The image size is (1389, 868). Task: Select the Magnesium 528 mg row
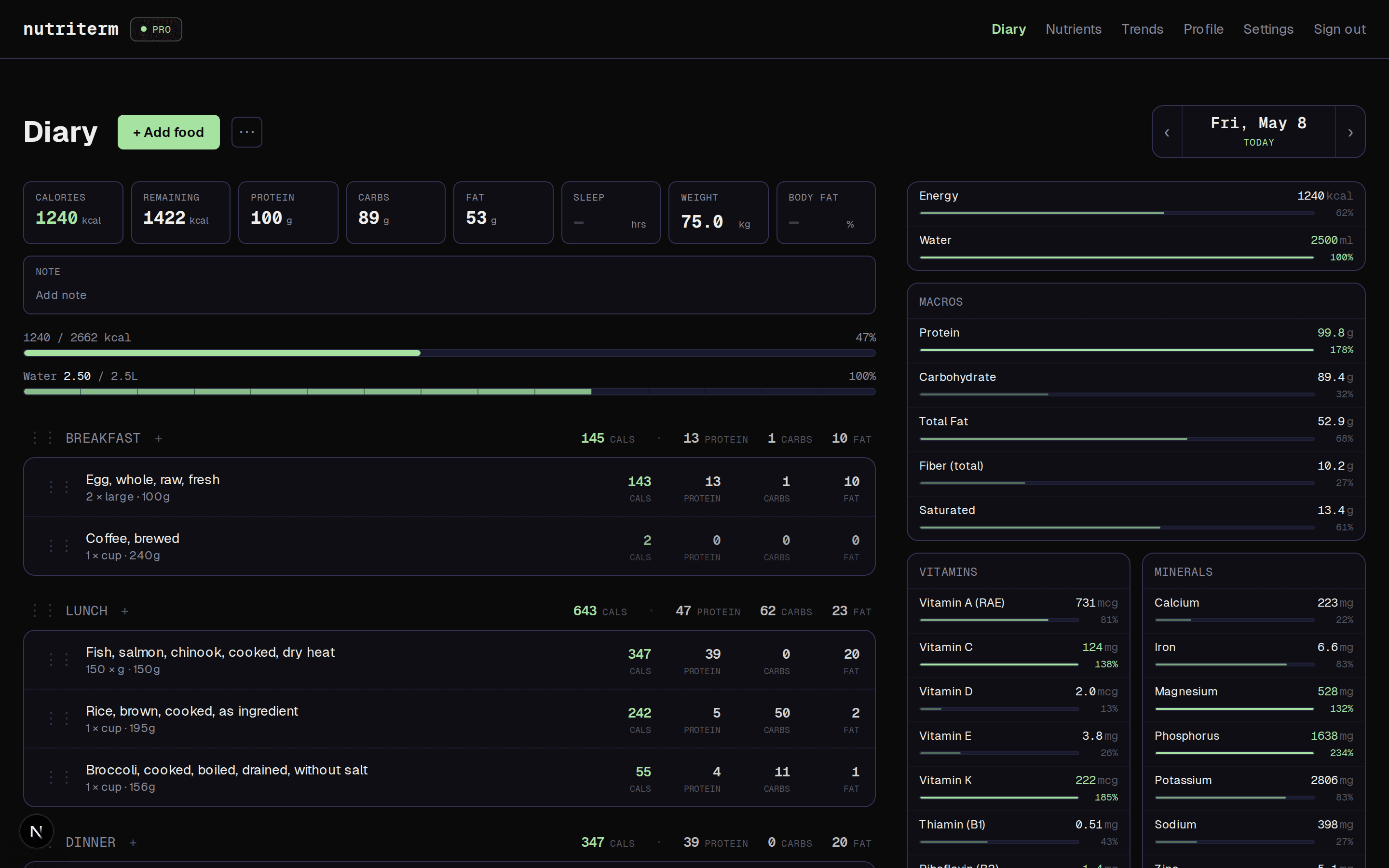pyautogui.click(x=1253, y=700)
